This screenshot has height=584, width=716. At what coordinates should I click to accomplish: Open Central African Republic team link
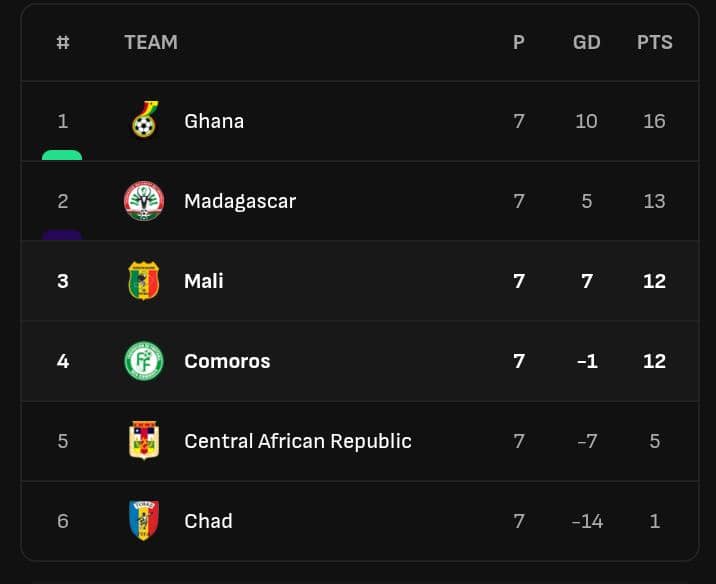click(x=298, y=441)
